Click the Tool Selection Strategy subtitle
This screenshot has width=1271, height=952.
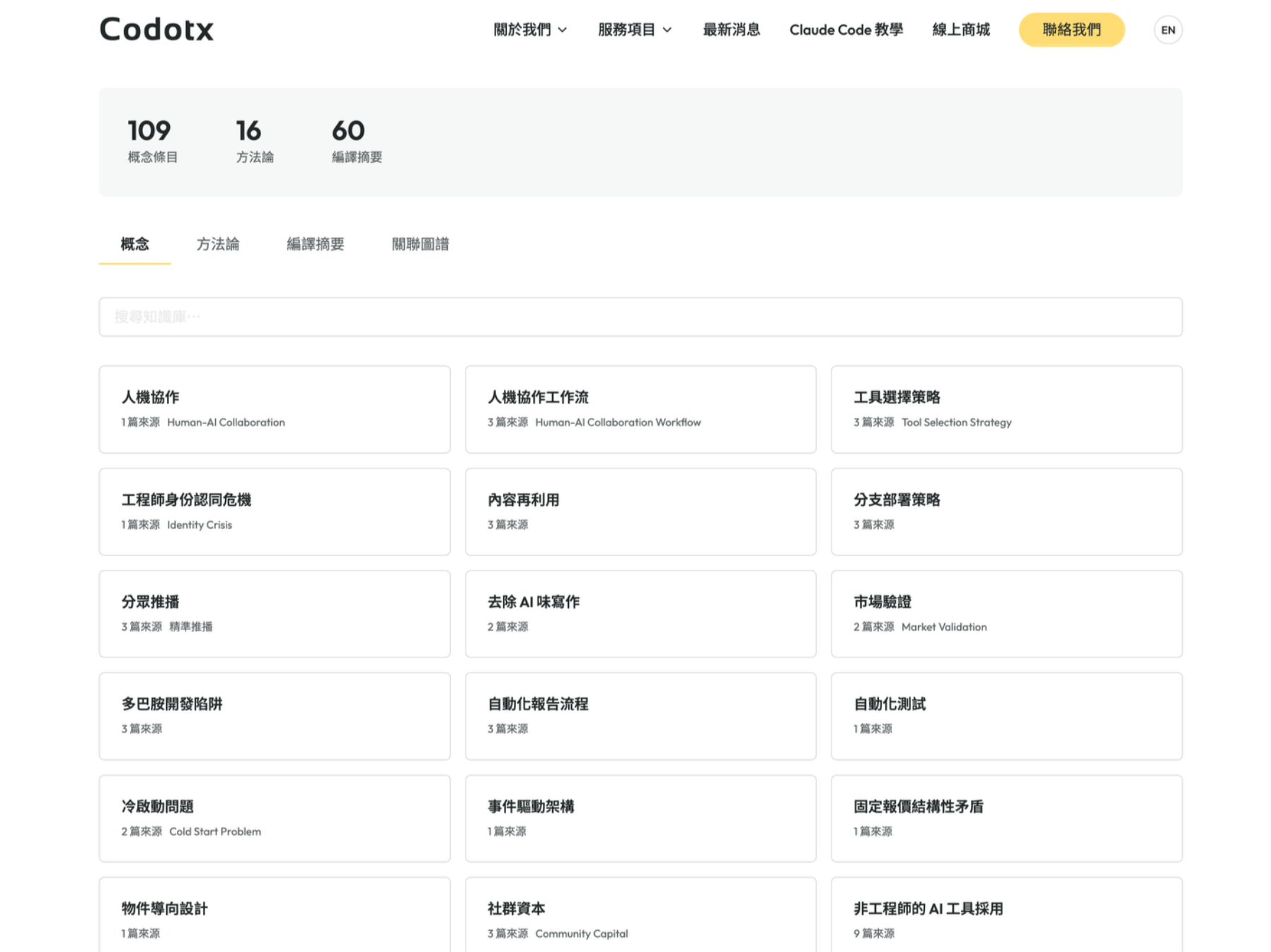click(x=956, y=423)
